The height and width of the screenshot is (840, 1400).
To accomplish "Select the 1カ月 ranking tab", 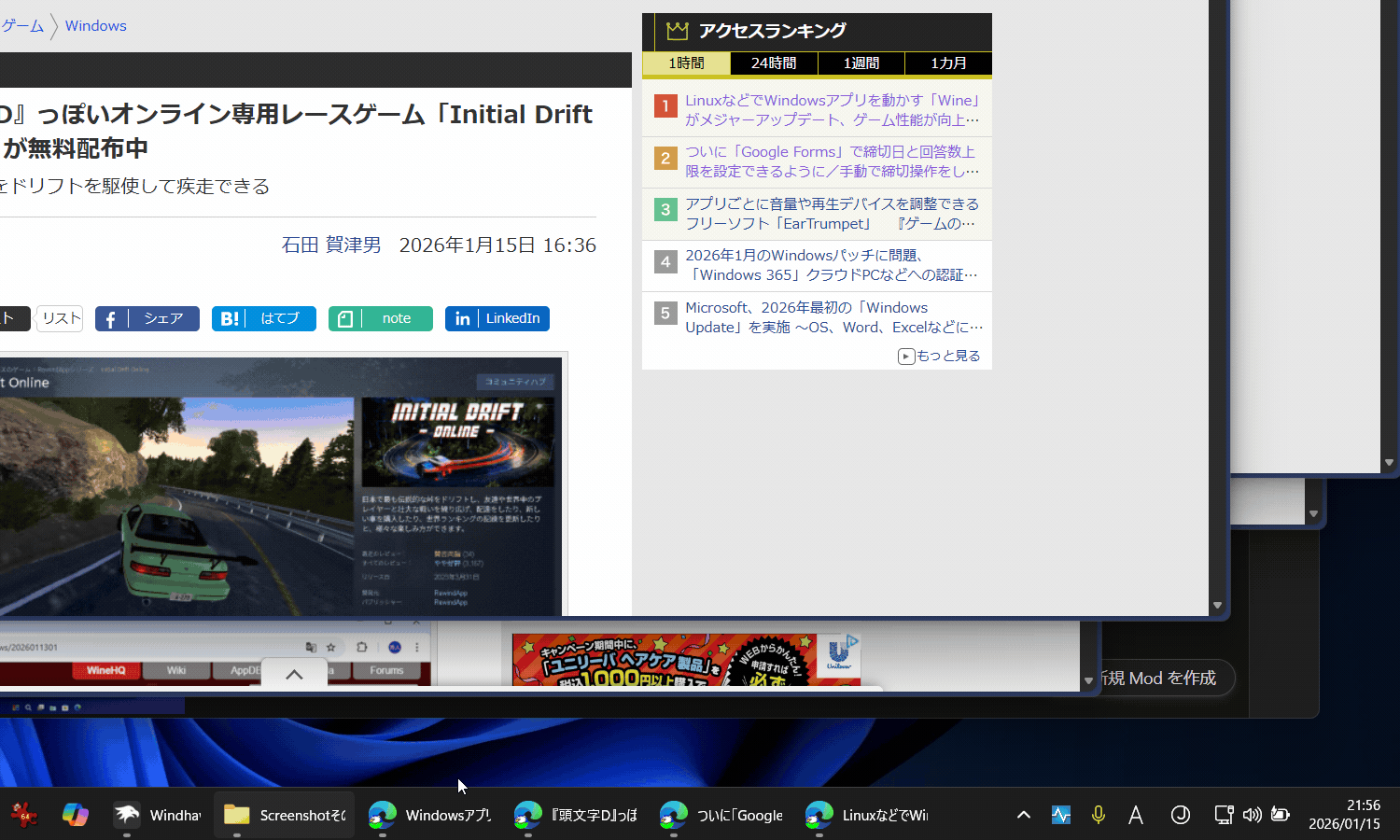I will tap(948, 63).
